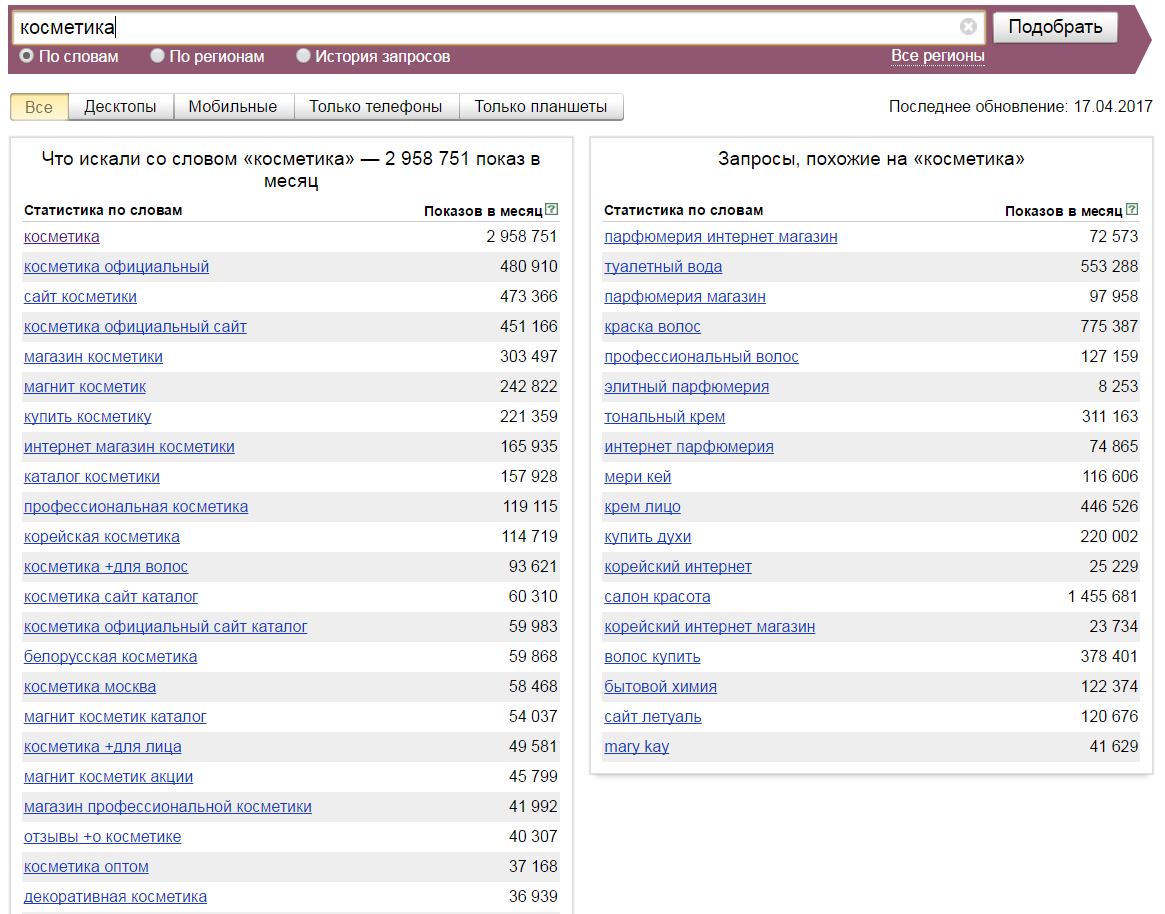The height and width of the screenshot is (914, 1165).
Task: Open 'косметика официальный сайт каталог' link
Action: click(x=166, y=627)
